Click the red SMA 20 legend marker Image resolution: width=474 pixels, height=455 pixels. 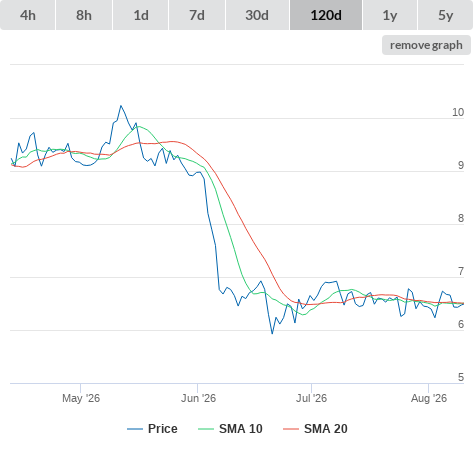pos(291,429)
